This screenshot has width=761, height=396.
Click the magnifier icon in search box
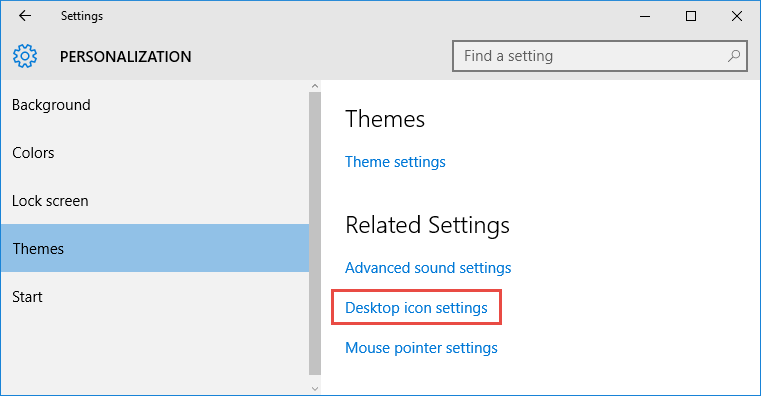click(734, 56)
